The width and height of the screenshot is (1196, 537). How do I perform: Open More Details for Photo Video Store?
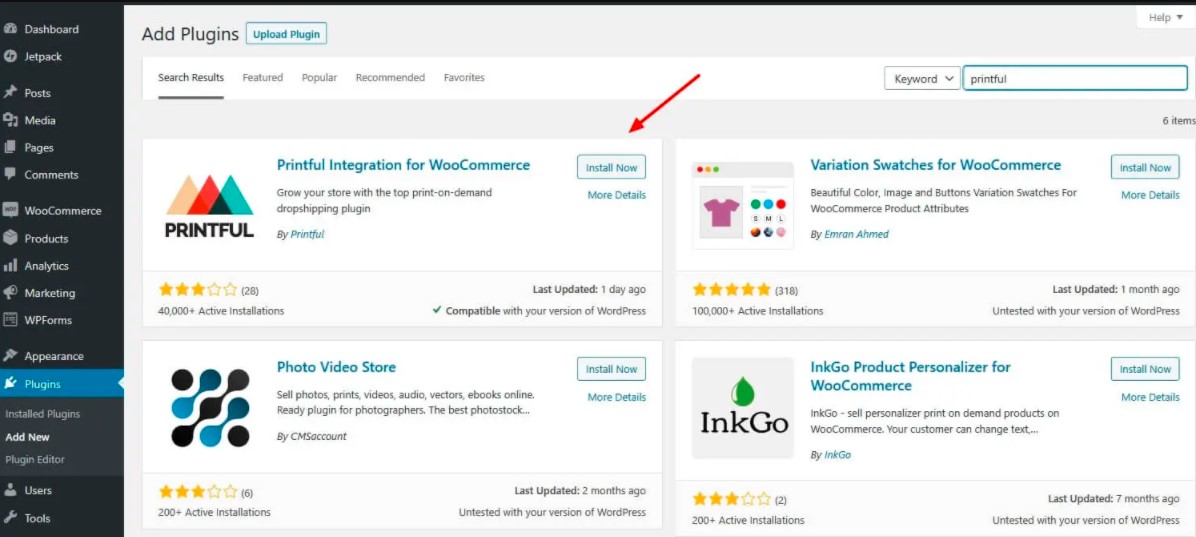[x=616, y=397]
